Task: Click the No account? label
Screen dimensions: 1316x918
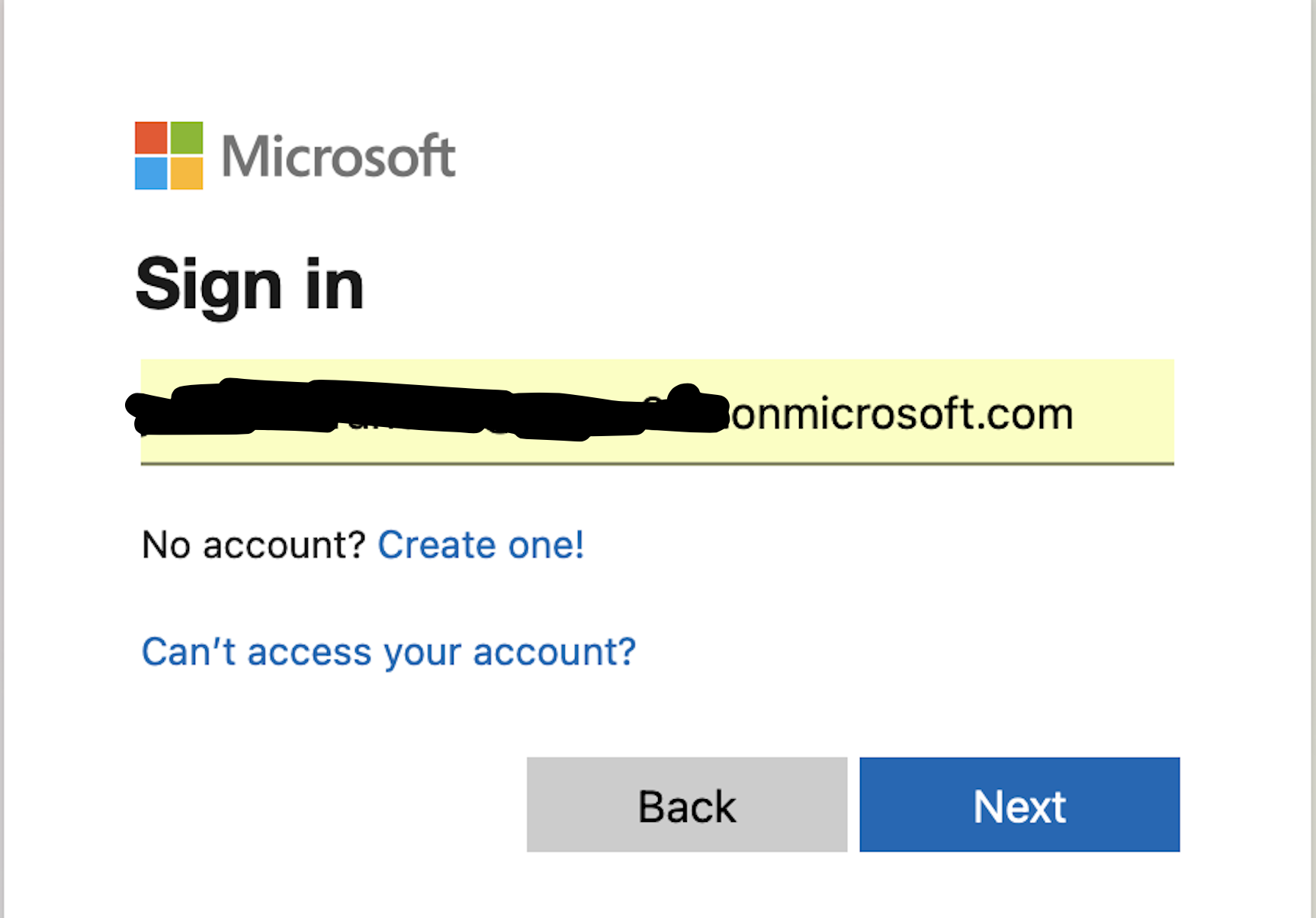Action: coord(255,545)
